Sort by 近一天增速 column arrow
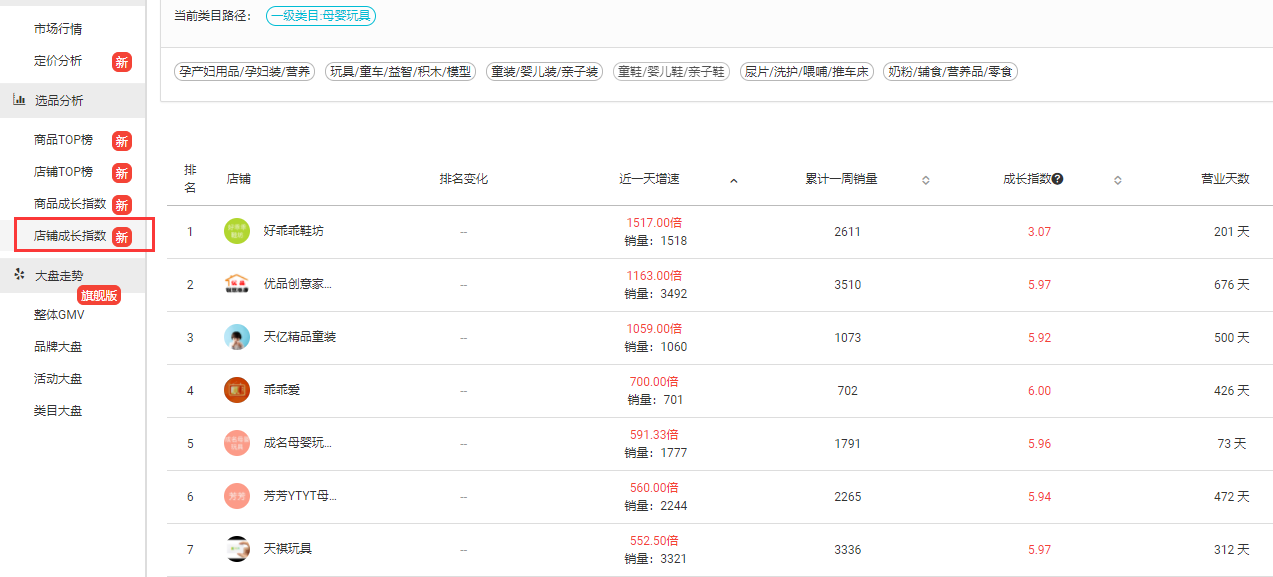This screenshot has height=577, width=1273. point(734,181)
